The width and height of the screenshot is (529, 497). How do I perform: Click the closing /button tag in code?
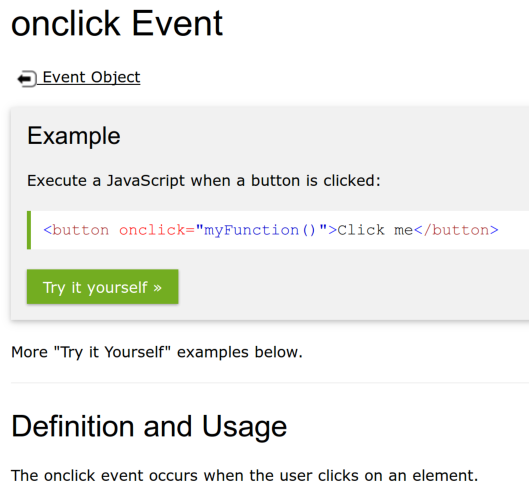[456, 230]
